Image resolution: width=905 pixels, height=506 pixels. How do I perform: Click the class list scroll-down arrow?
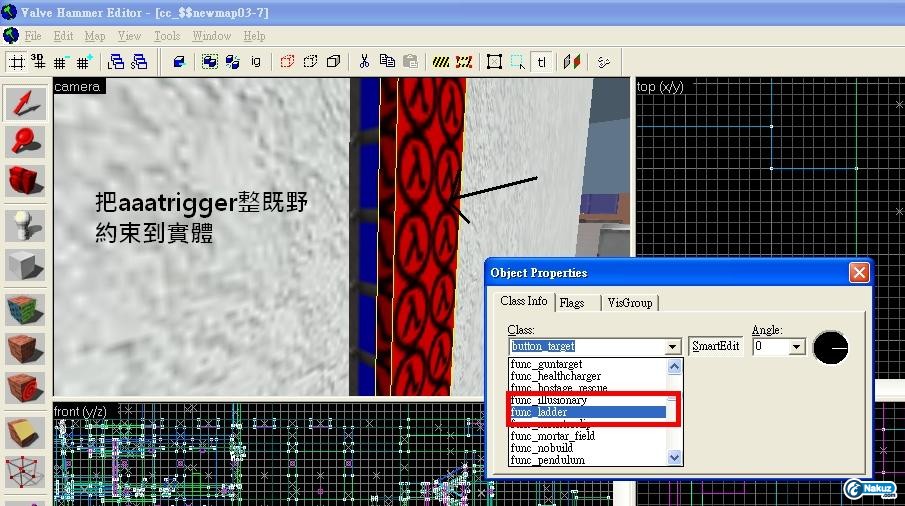(674, 458)
